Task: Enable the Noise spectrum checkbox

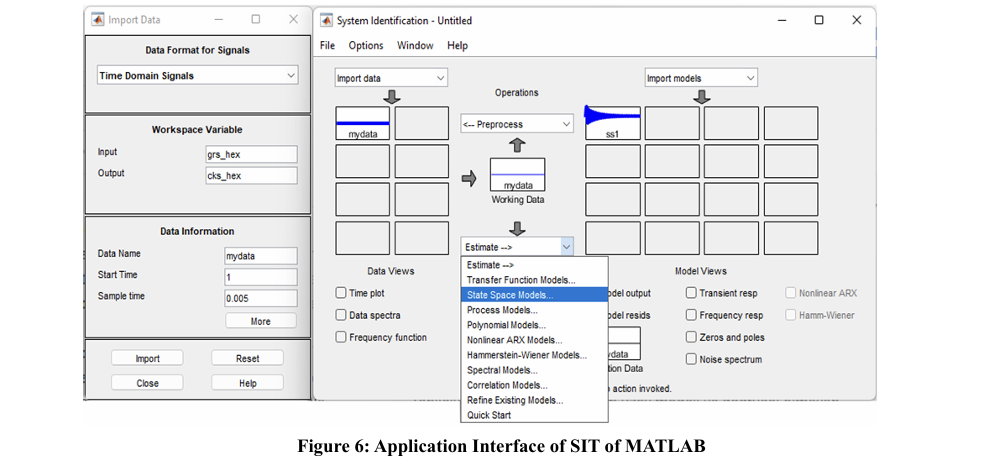Action: 691,359
